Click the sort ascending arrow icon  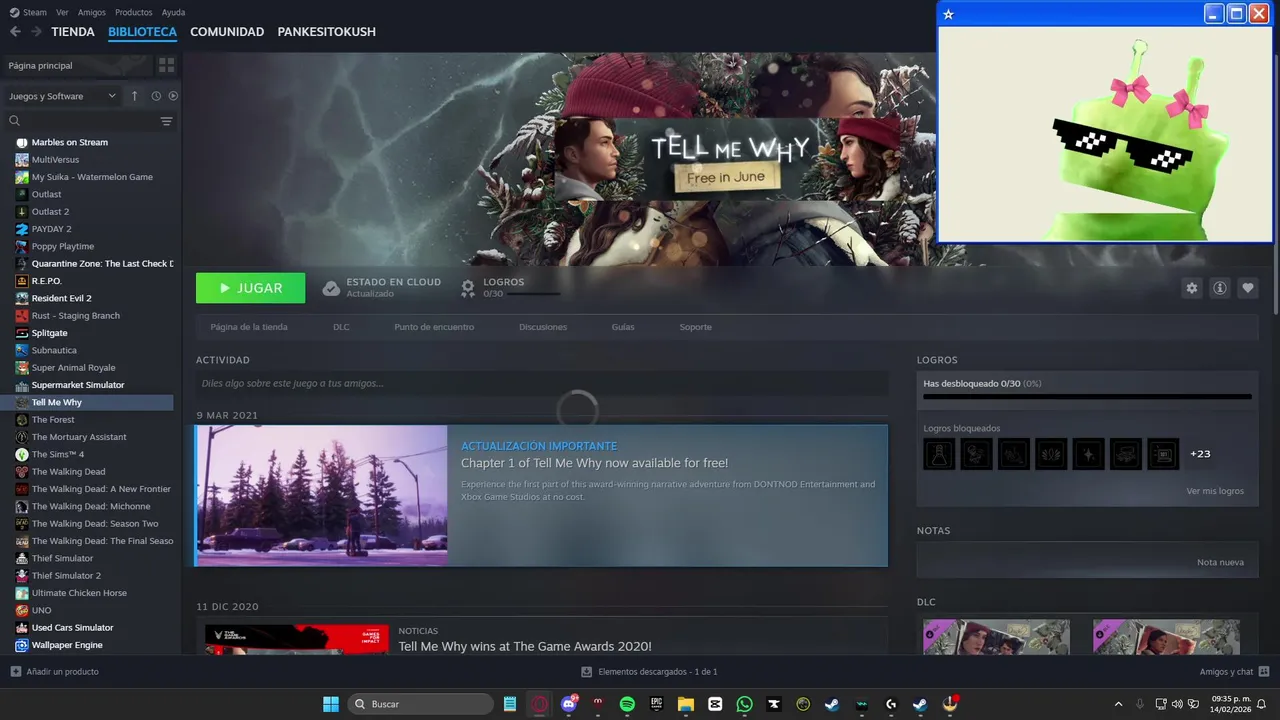[135, 96]
